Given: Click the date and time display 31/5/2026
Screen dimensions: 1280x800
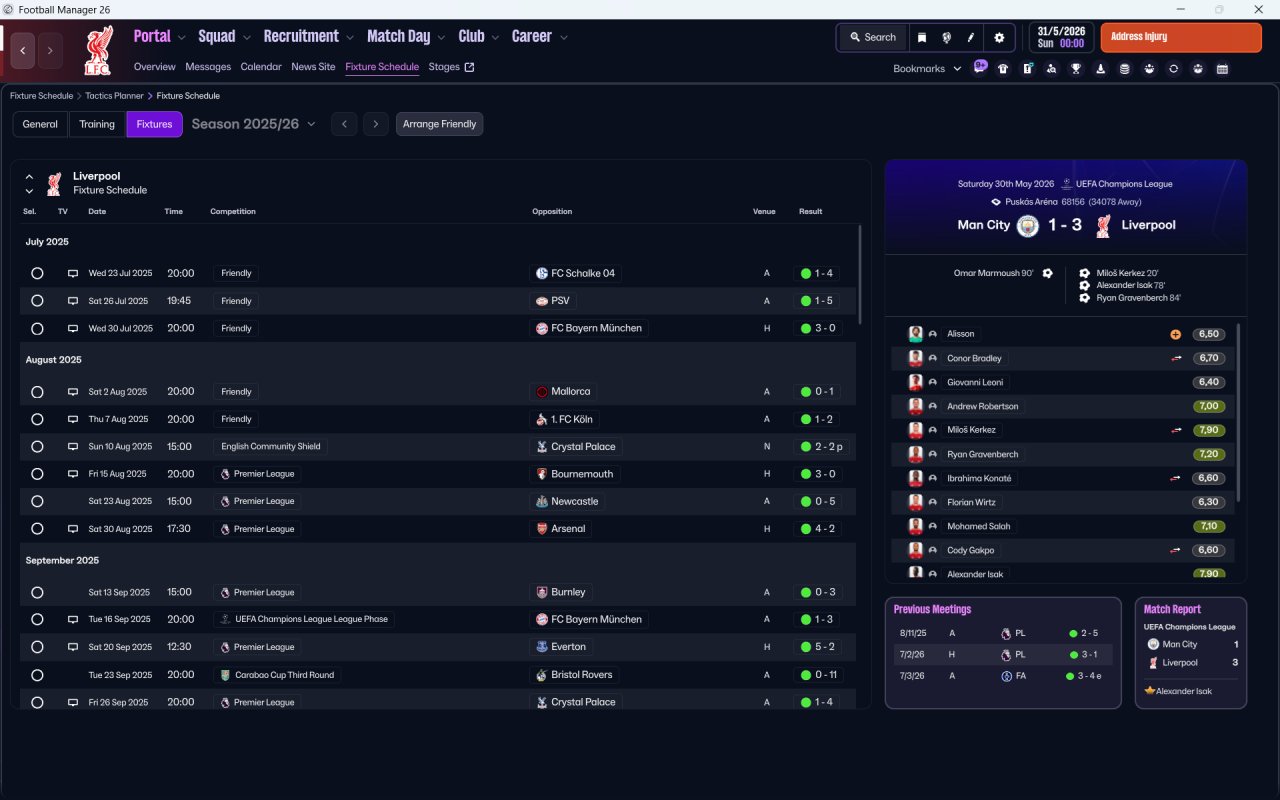Looking at the screenshot, I should point(1061,38).
